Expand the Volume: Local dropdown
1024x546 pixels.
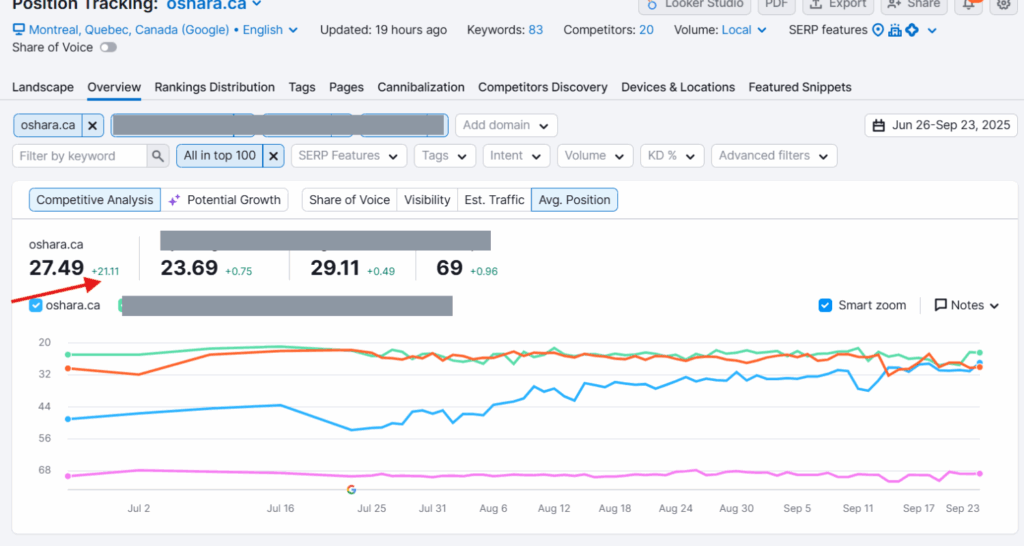(743, 30)
